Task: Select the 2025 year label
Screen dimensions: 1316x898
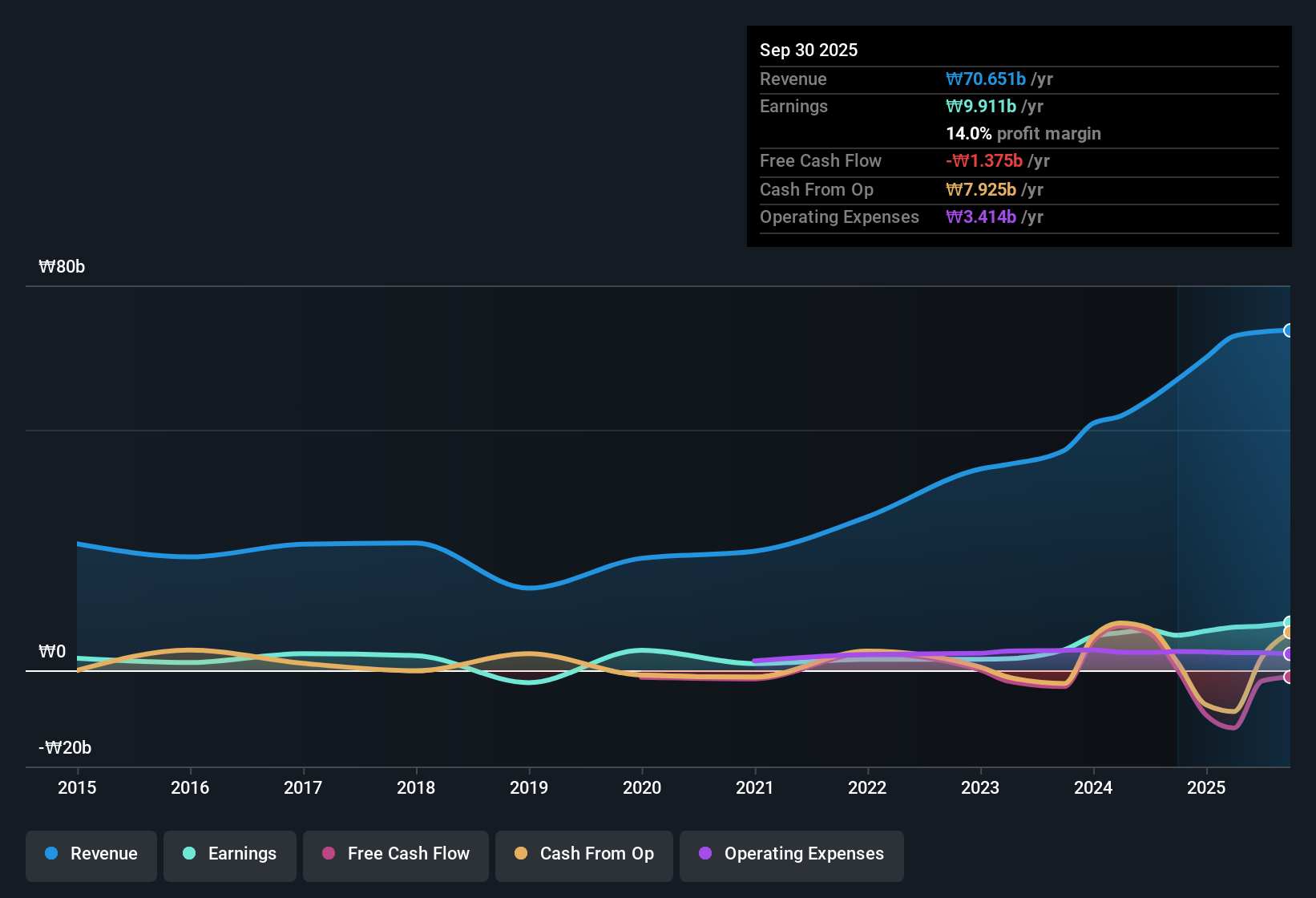Action: click(1207, 788)
